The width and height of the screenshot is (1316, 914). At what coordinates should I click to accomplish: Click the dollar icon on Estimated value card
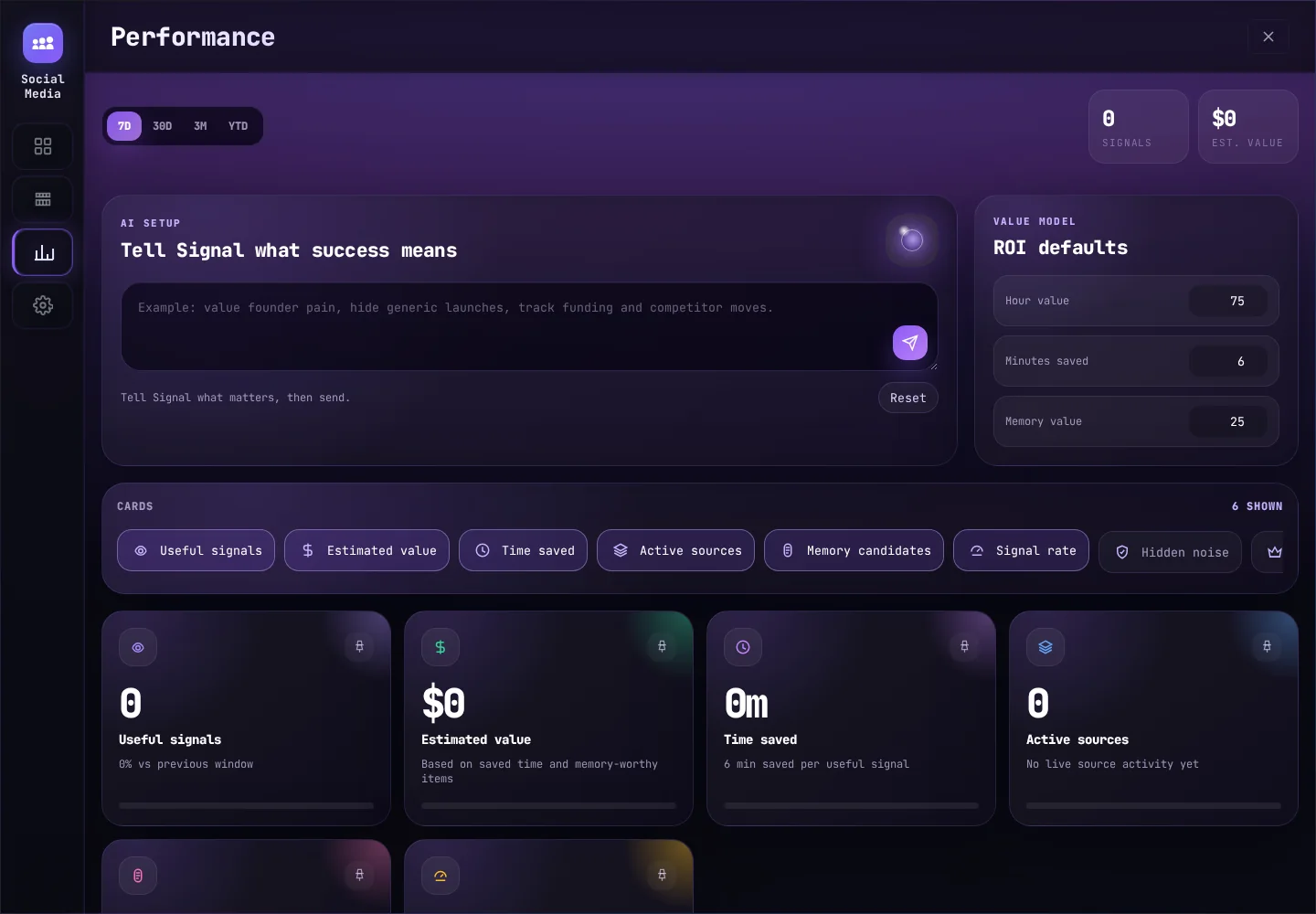coord(440,647)
